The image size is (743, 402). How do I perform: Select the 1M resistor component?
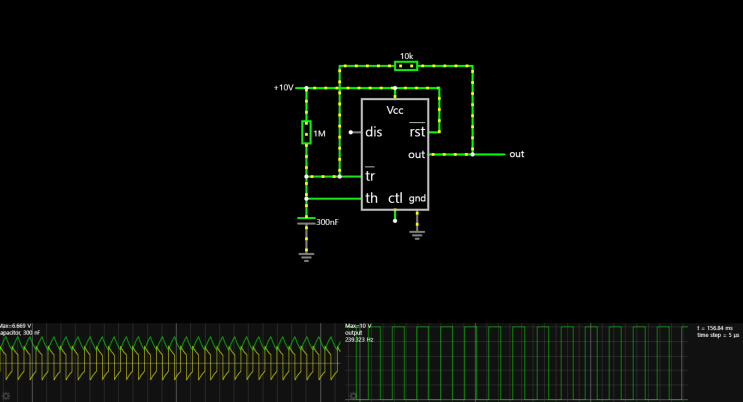pyautogui.click(x=306, y=133)
